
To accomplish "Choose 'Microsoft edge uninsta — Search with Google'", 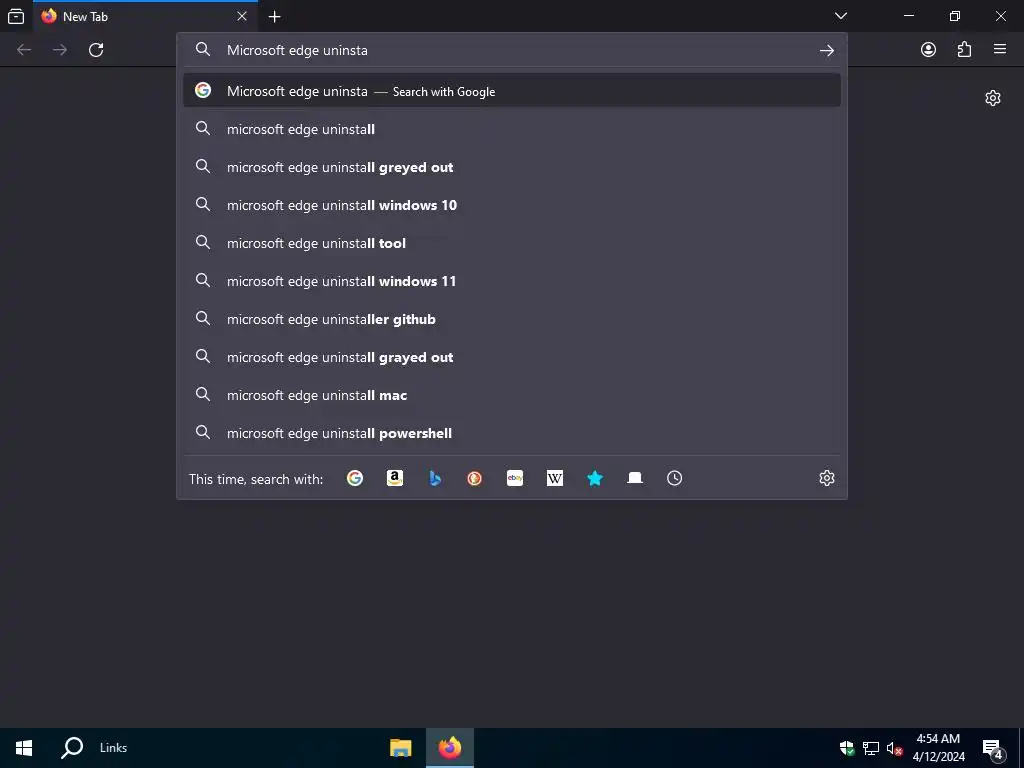I will [512, 91].
